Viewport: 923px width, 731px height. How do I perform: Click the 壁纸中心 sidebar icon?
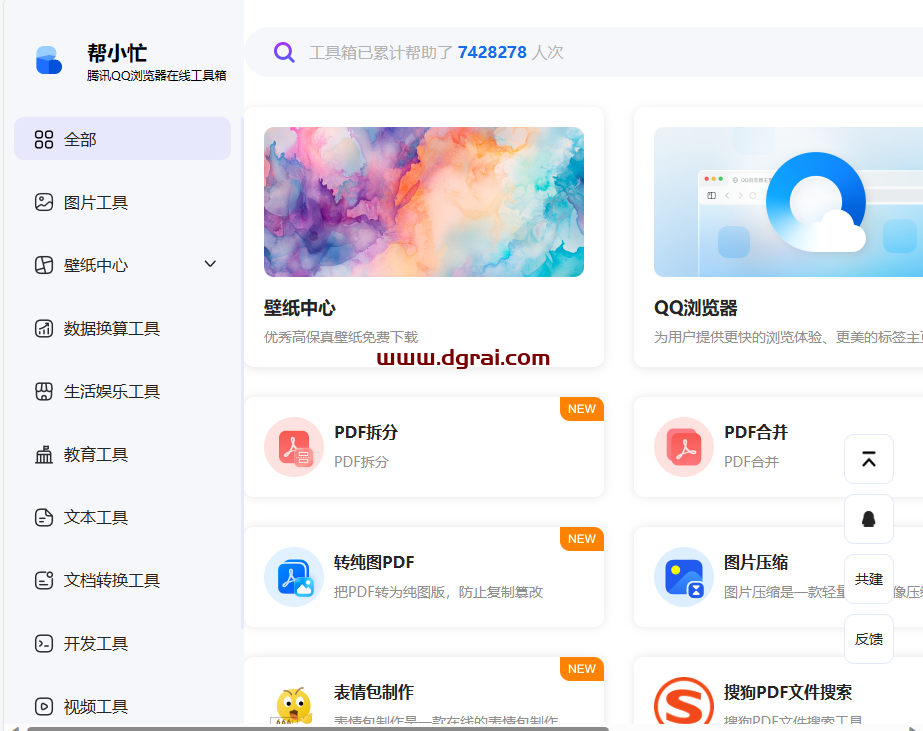(44, 265)
